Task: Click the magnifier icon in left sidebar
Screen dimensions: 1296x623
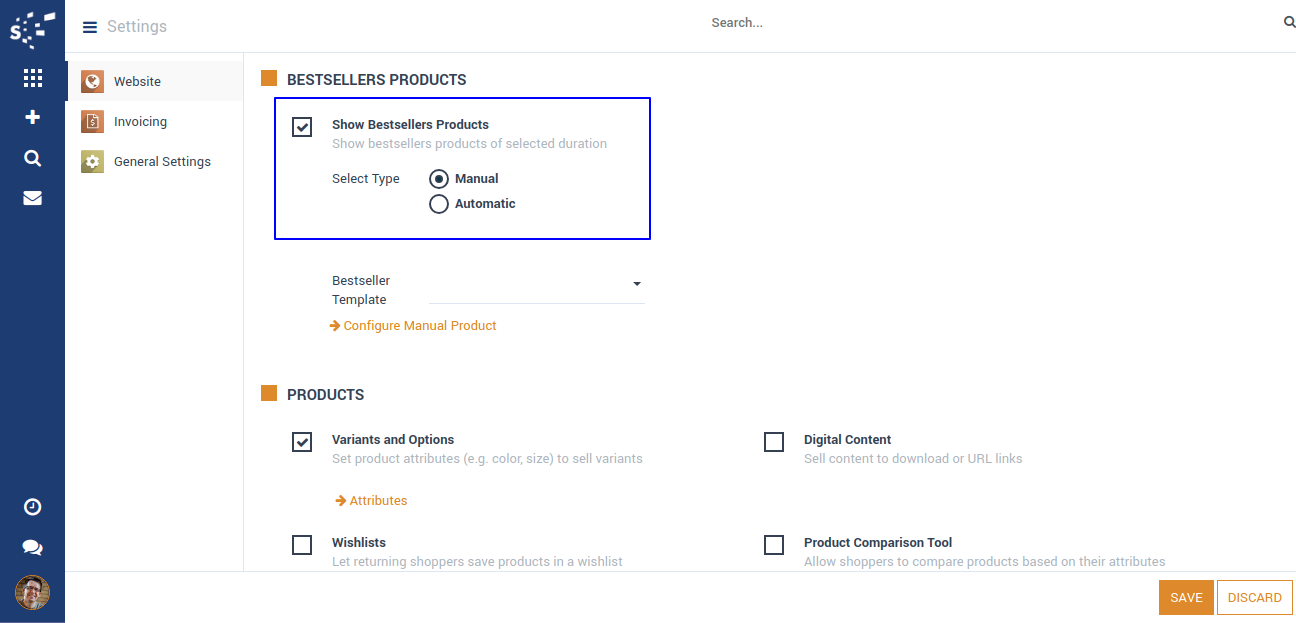Action: point(32,158)
